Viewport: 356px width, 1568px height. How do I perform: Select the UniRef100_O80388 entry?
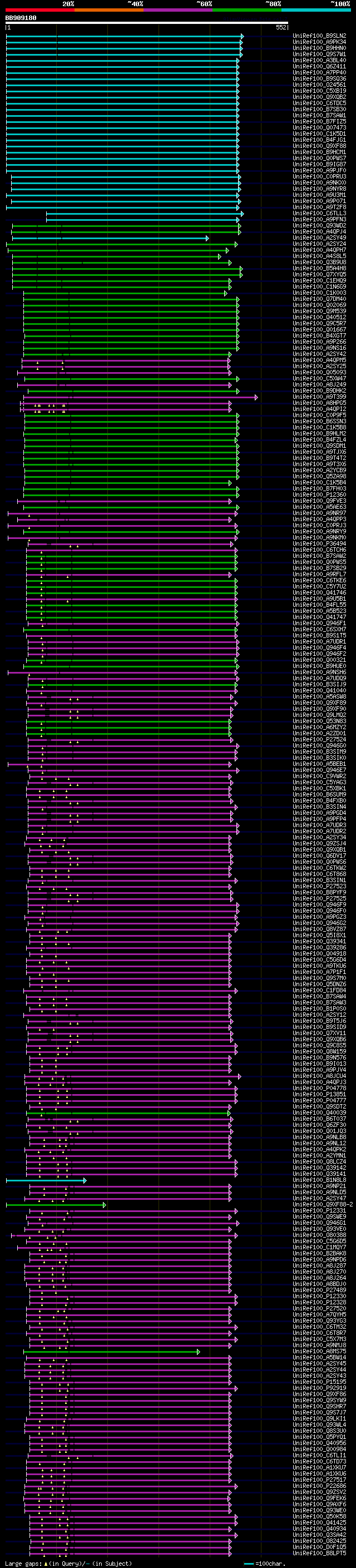coord(319,1235)
